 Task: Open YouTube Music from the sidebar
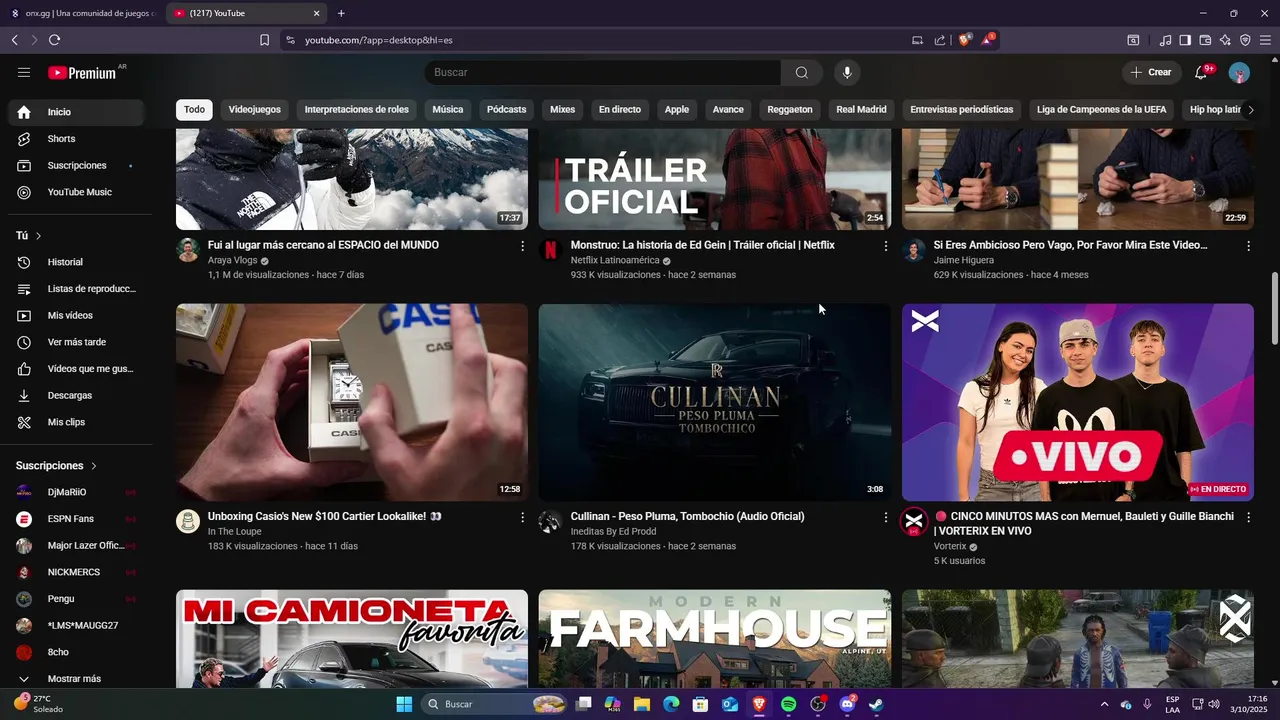coord(76,192)
